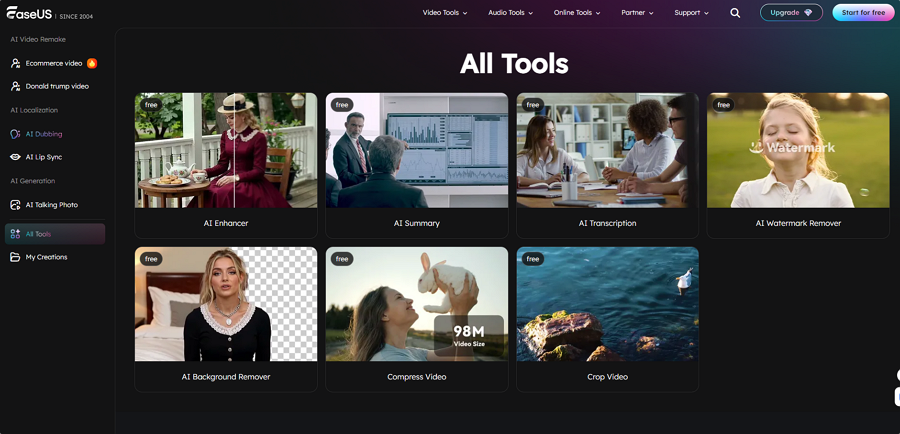Click the 'SINCE 2004' text

click(x=76, y=17)
